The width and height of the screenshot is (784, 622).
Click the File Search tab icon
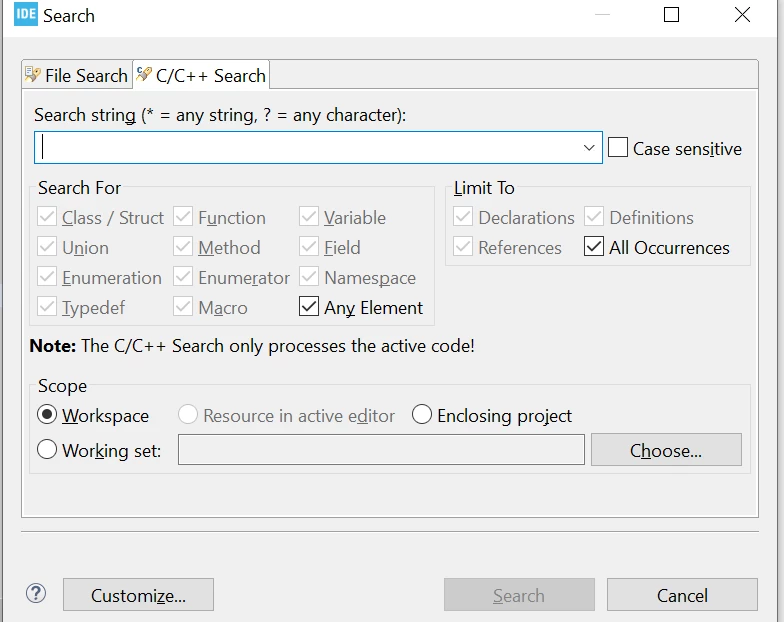click(33, 74)
